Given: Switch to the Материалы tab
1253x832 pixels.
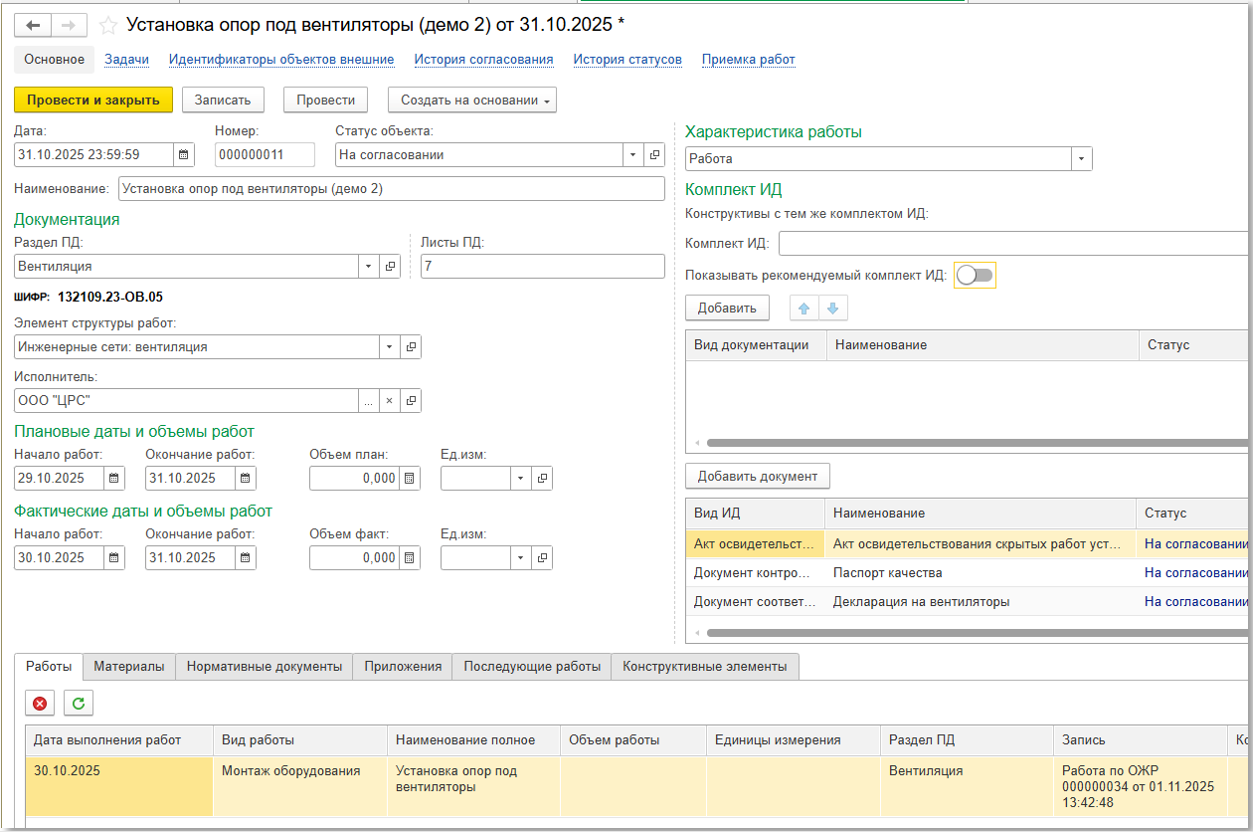Looking at the screenshot, I should tap(129, 666).
